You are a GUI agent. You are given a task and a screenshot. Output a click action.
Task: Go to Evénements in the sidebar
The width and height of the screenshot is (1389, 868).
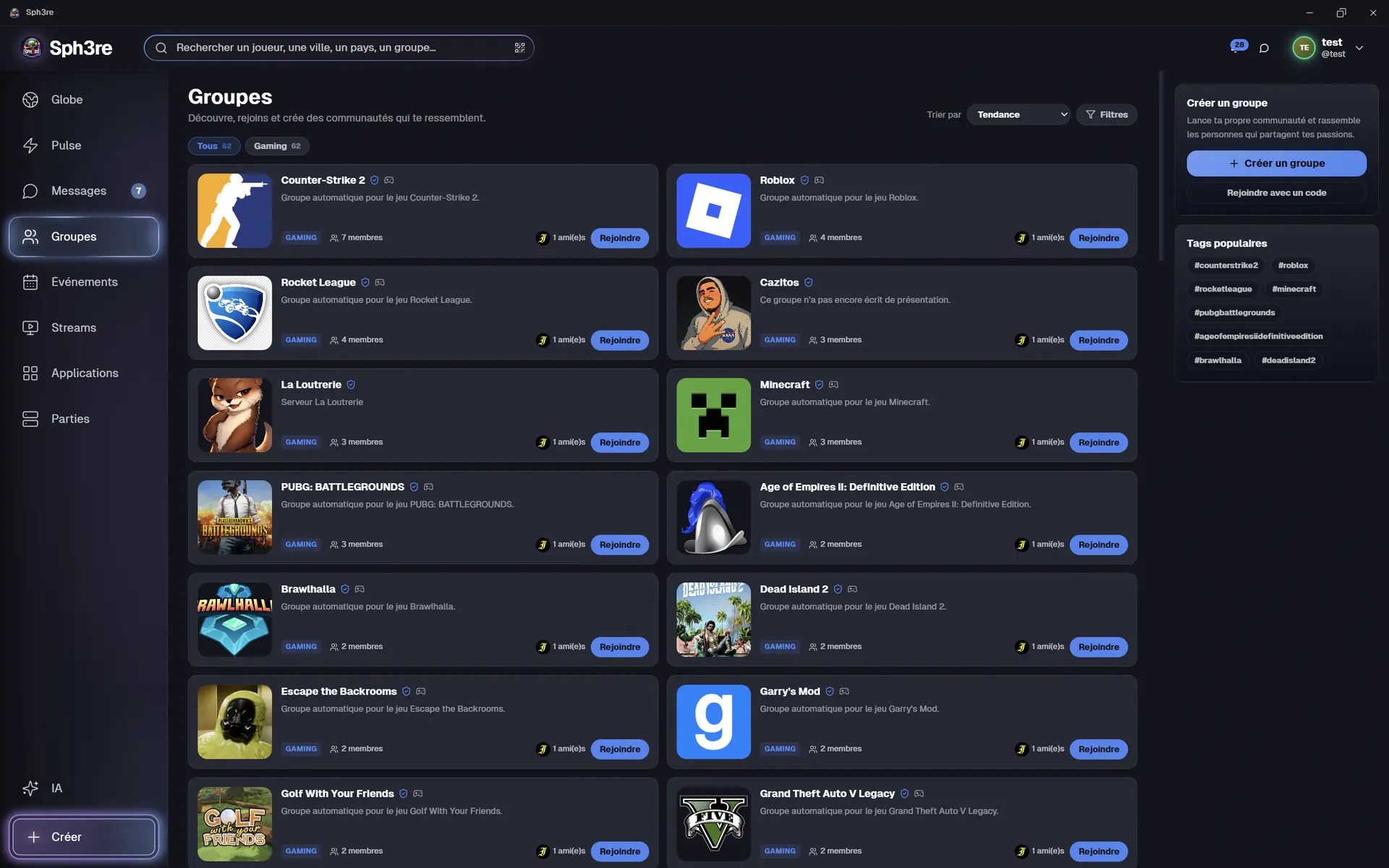coord(83,282)
